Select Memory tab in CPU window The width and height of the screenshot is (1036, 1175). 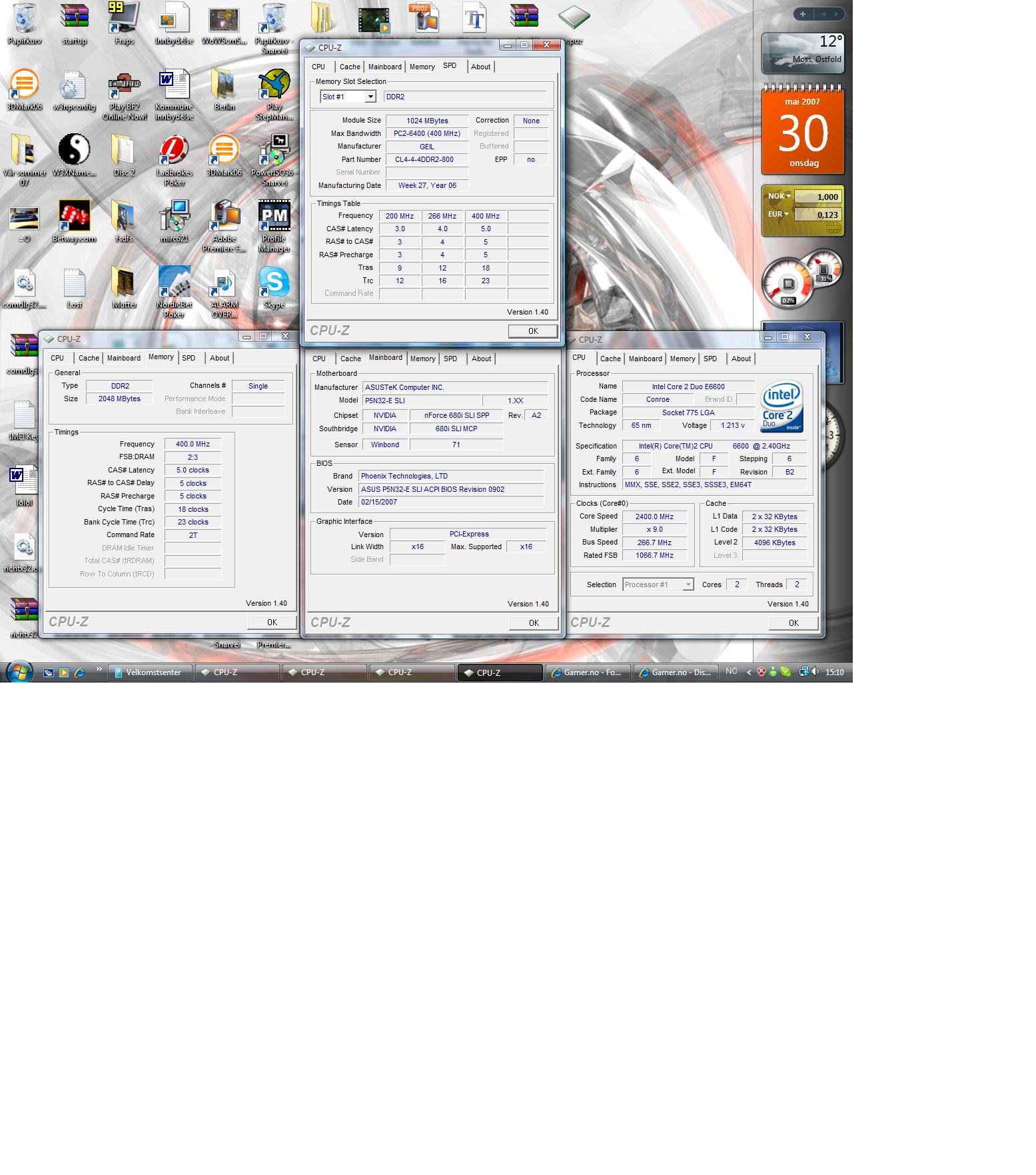click(682, 359)
